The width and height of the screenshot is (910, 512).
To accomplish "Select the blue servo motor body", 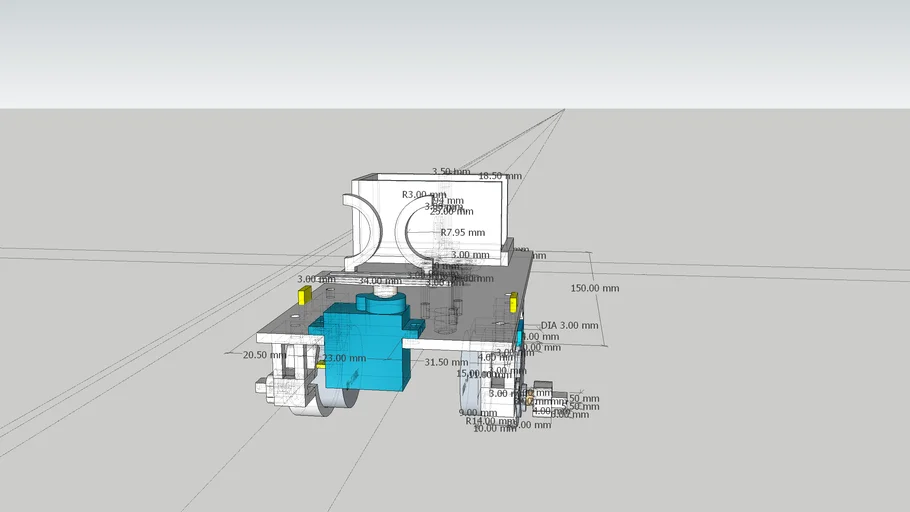I will point(367,348).
